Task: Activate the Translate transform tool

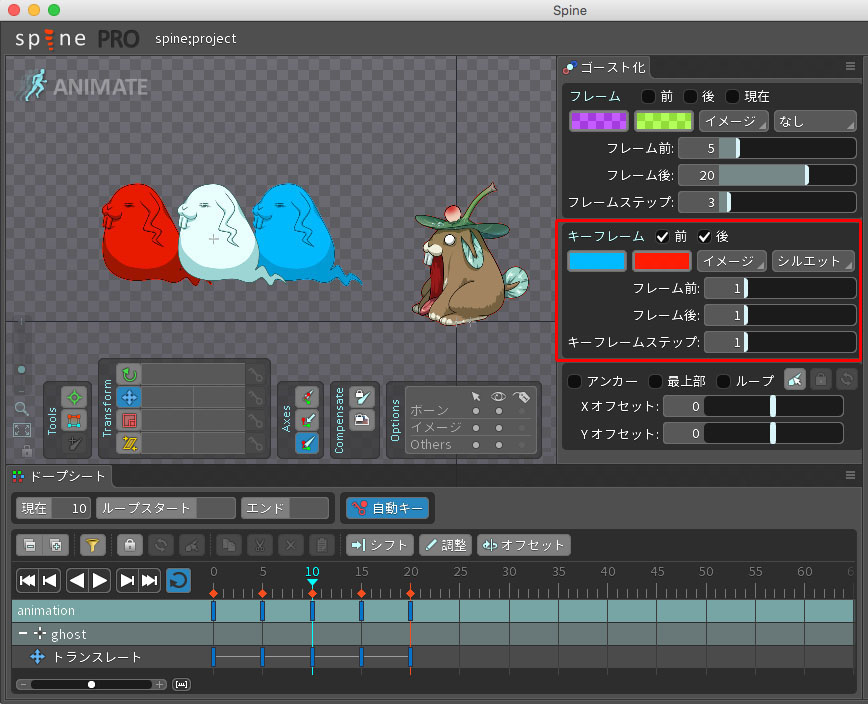Action: click(x=129, y=397)
